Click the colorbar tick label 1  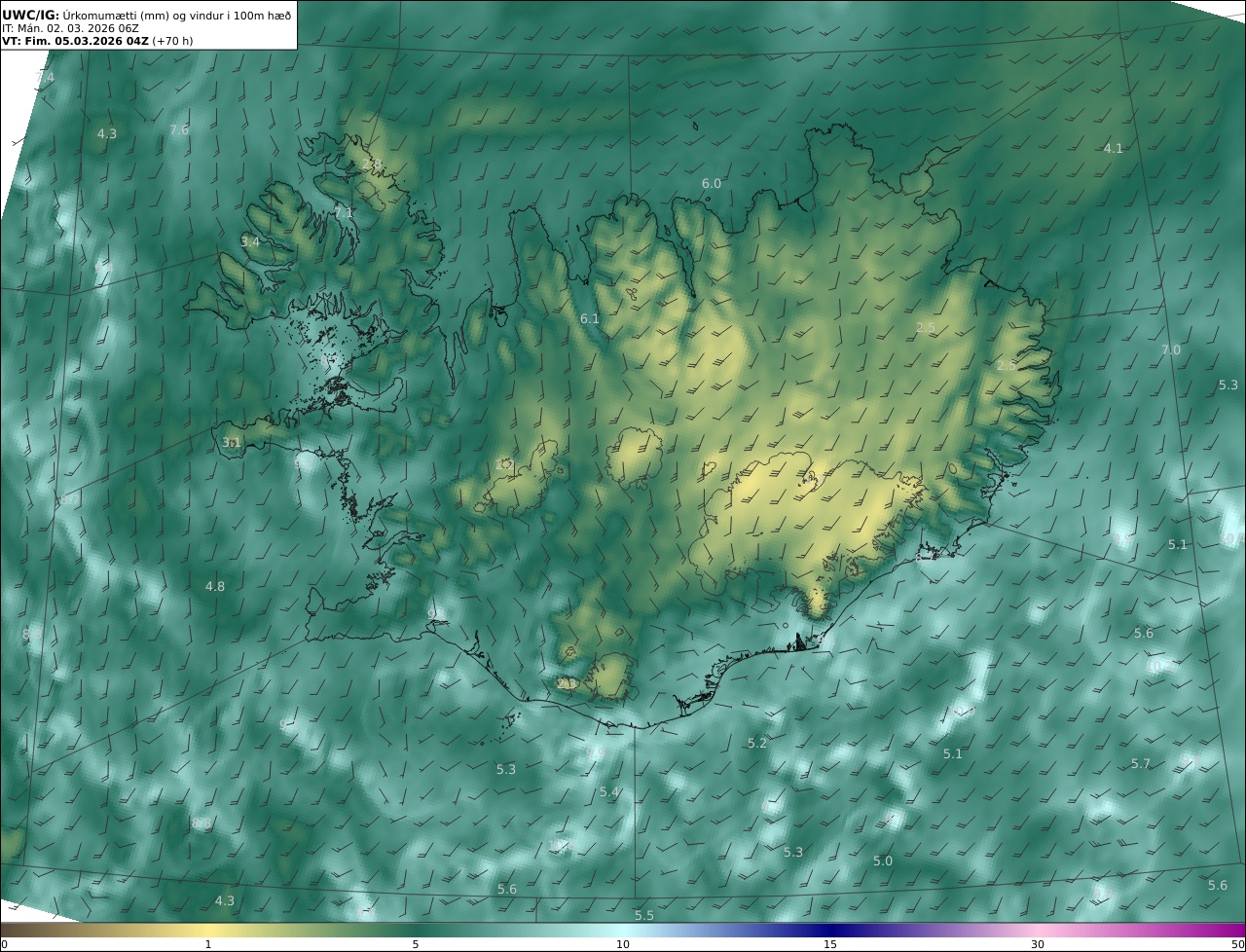tap(208, 944)
